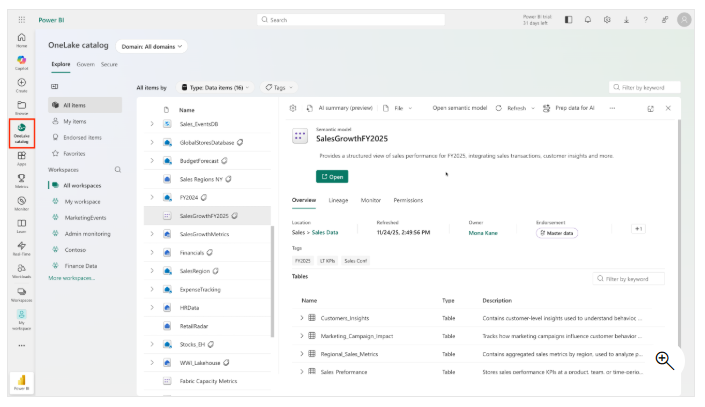This screenshot has height=407, width=705.
Task: Select the MarketingEvents workspace
Action: pos(85,218)
